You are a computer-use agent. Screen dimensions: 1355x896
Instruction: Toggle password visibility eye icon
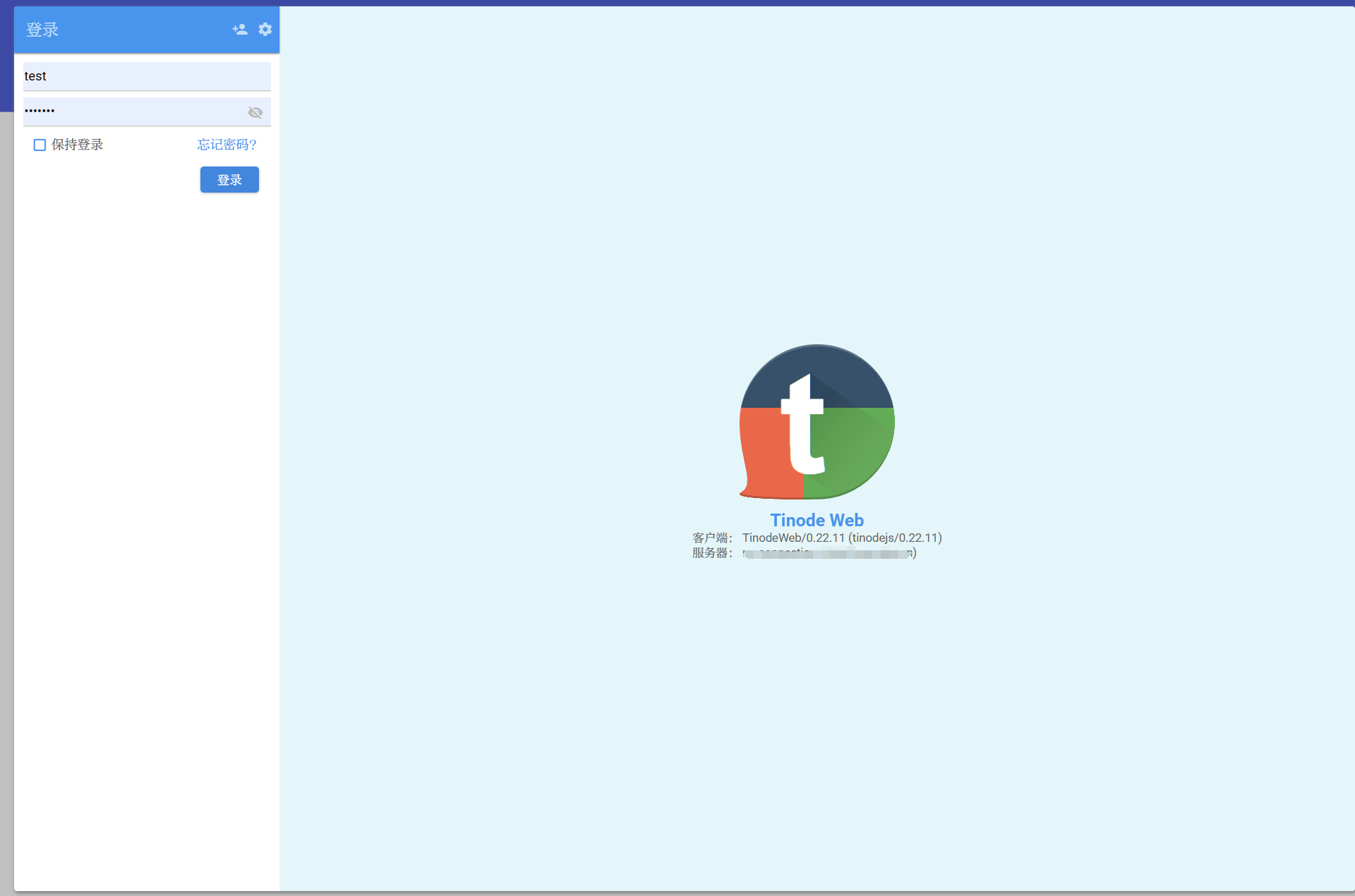[255, 113]
